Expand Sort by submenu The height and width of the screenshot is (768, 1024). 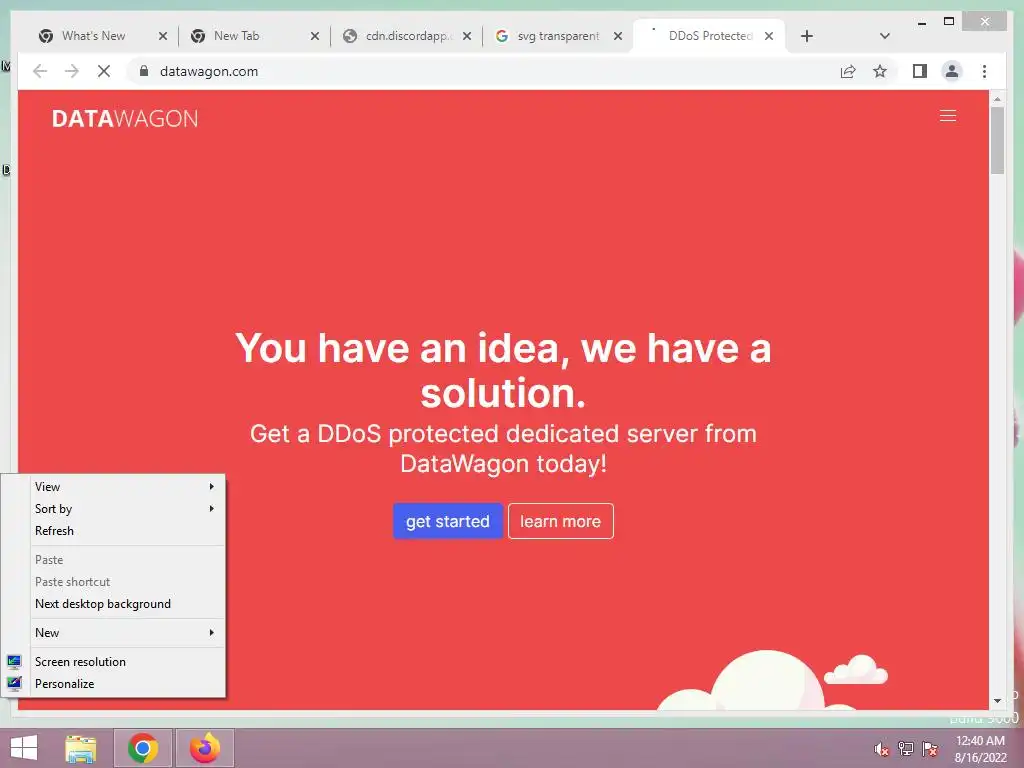pos(114,509)
